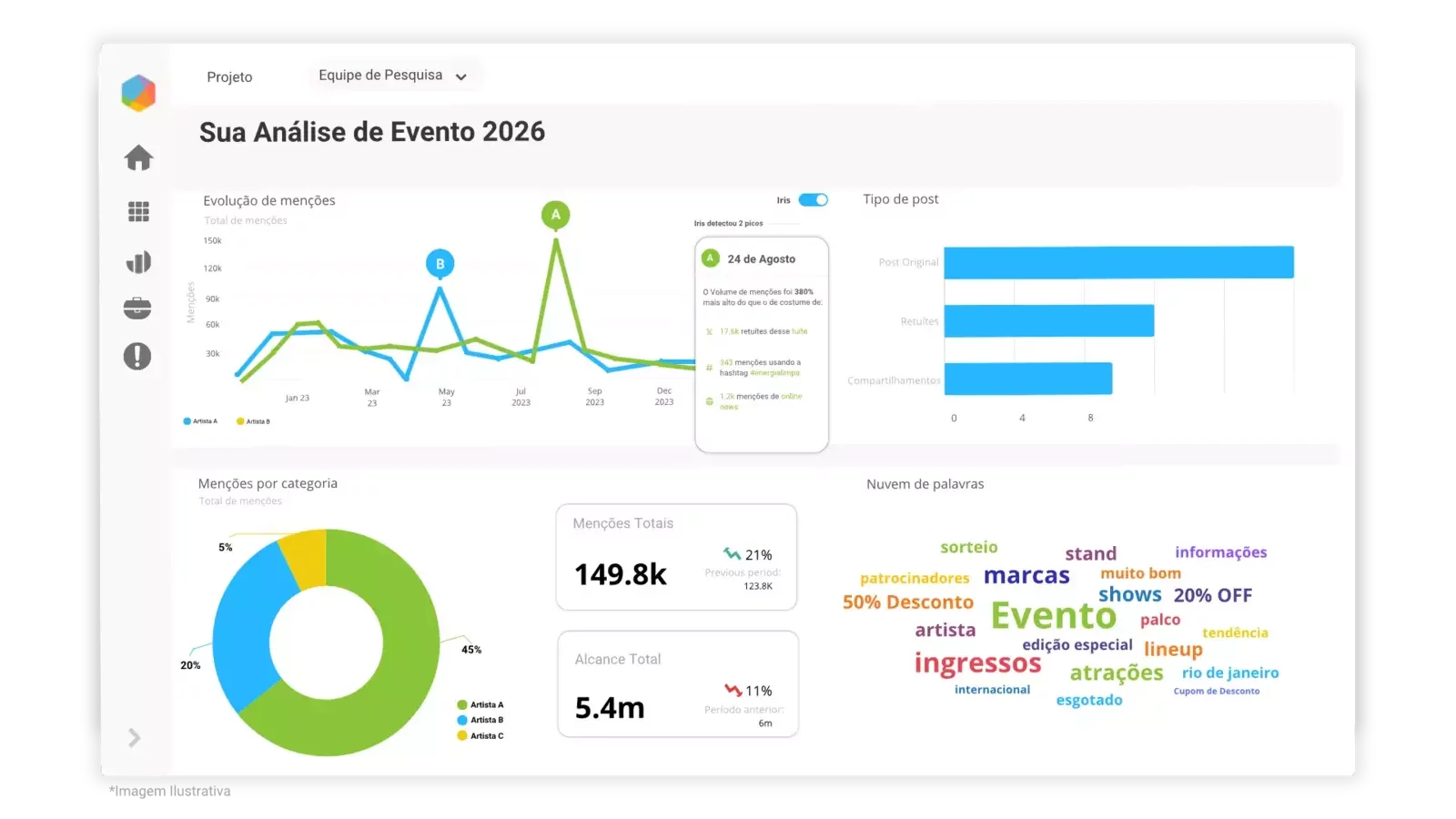
Task: Open the Home icon in sidebar
Action: tap(138, 157)
